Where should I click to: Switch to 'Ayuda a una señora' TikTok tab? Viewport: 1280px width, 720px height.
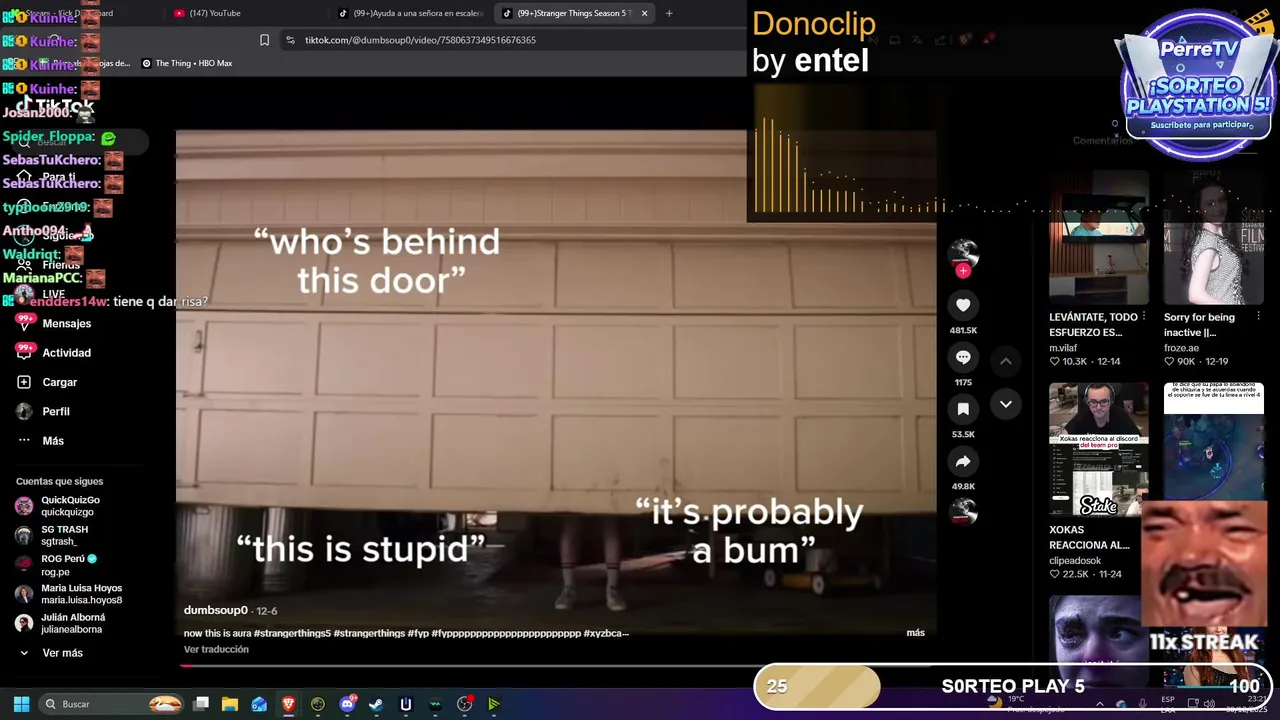411,13
